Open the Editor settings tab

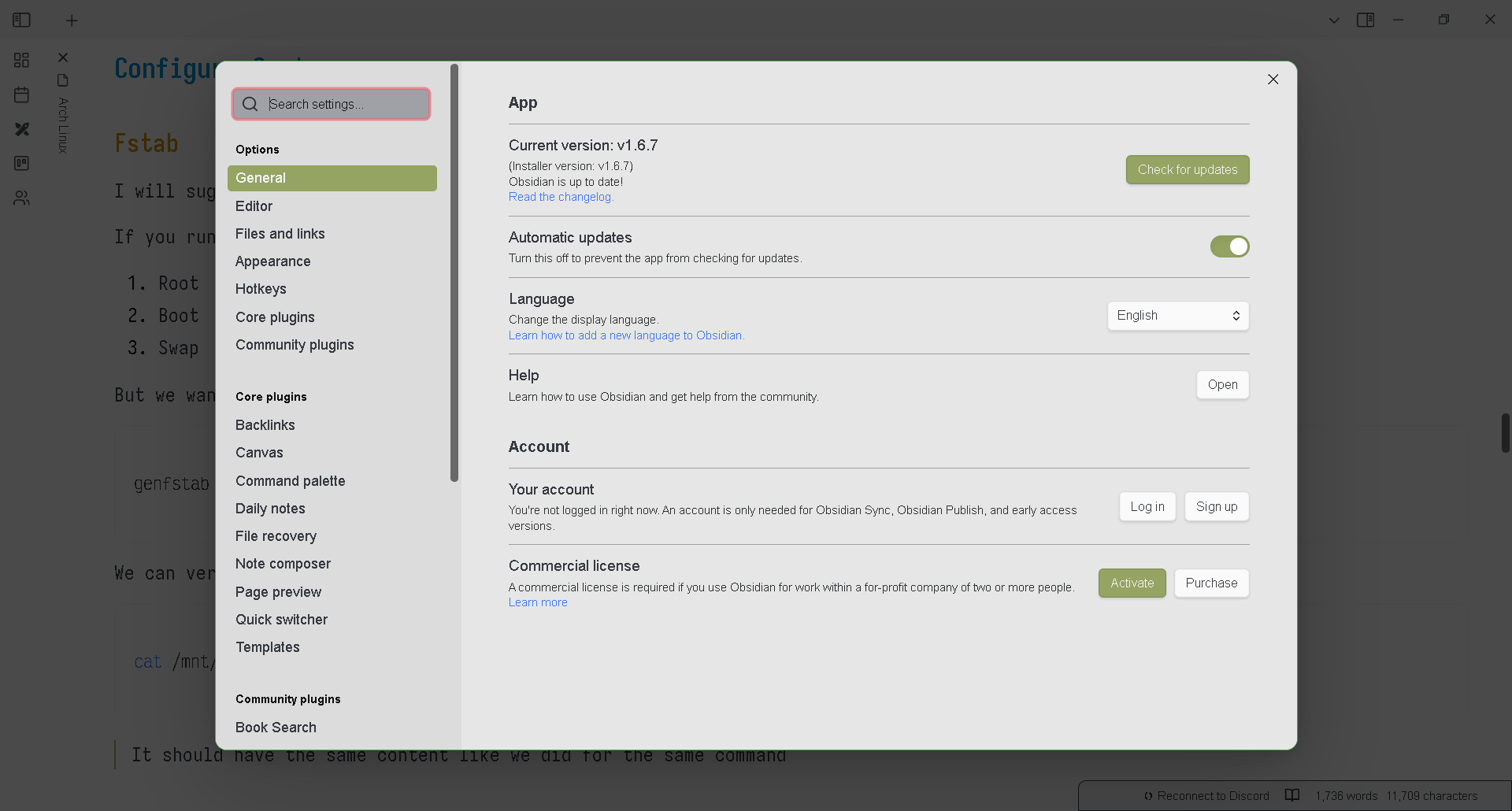tap(332, 206)
